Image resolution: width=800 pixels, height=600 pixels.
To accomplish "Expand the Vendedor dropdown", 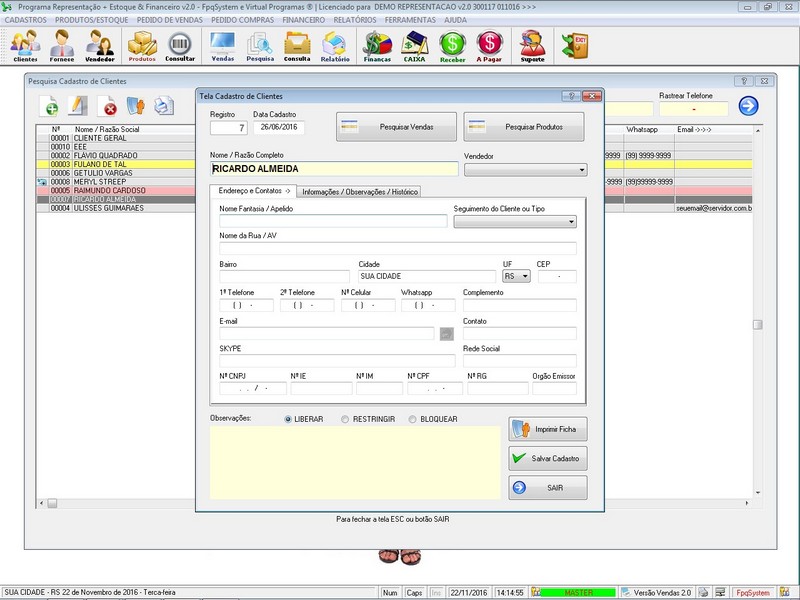I will point(582,170).
